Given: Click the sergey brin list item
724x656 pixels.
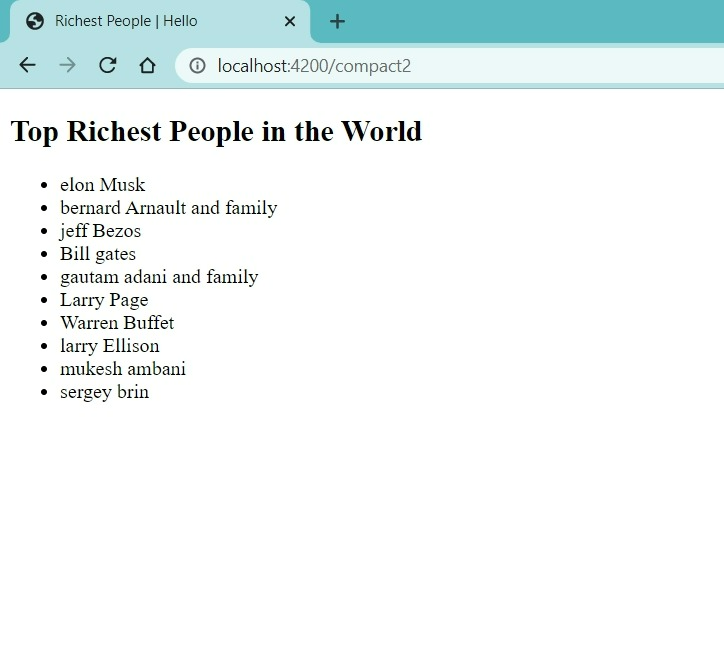Looking at the screenshot, I should point(104,392).
